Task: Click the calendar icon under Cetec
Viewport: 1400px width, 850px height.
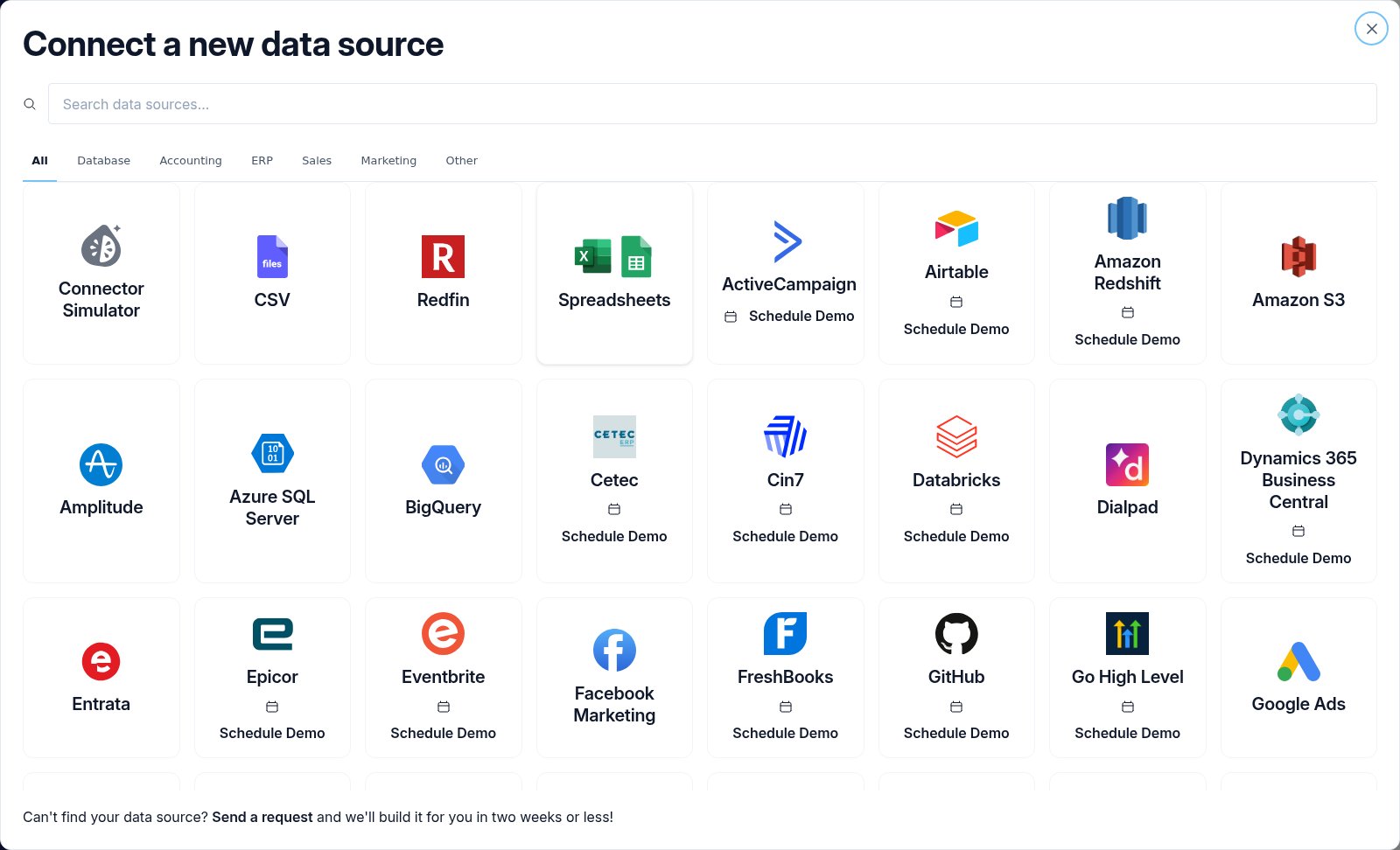Action: 614,509
